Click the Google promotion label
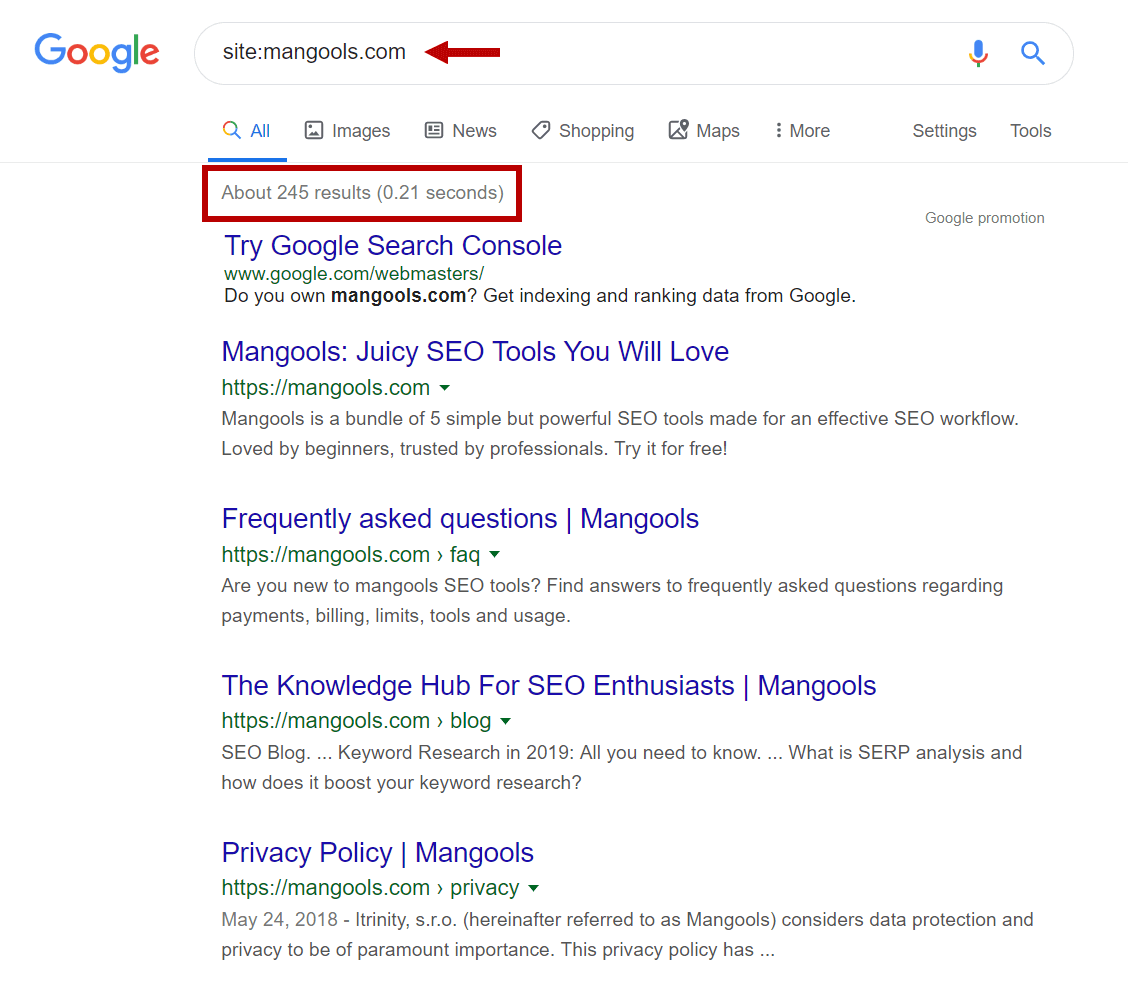This screenshot has height=1002, width=1128. point(984,218)
